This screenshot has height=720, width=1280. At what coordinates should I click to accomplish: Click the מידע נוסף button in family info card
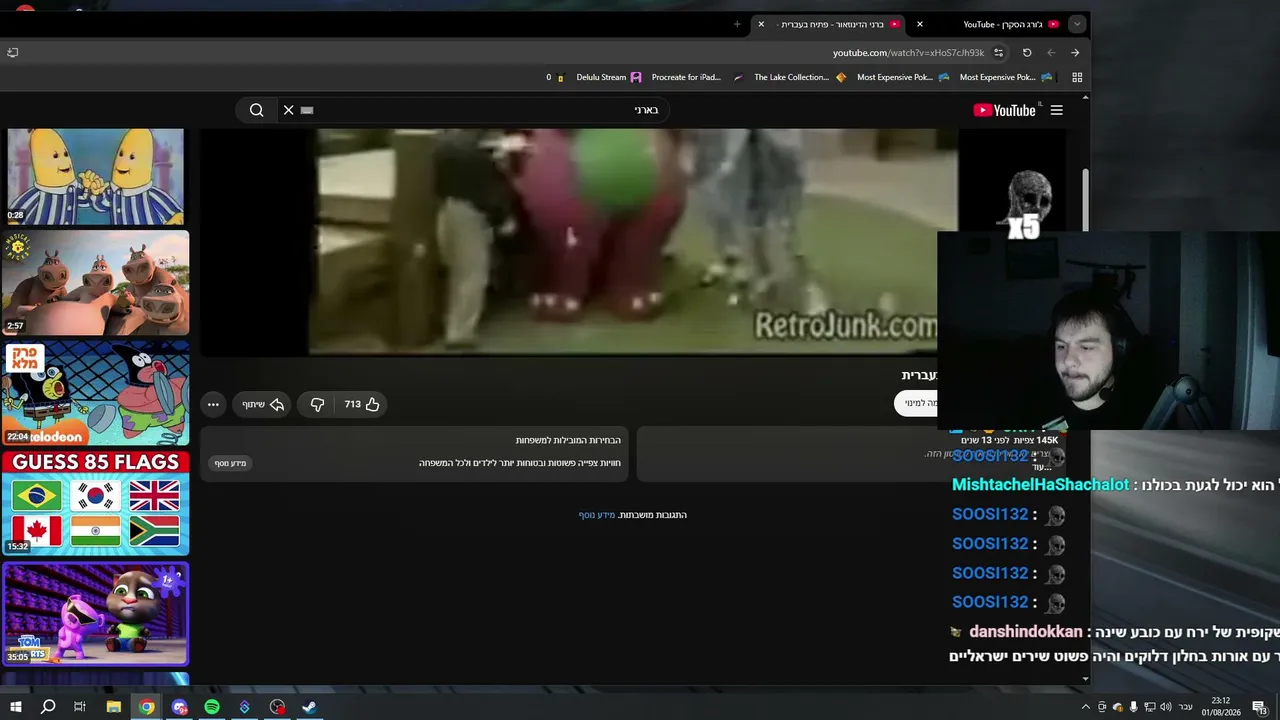coord(230,463)
